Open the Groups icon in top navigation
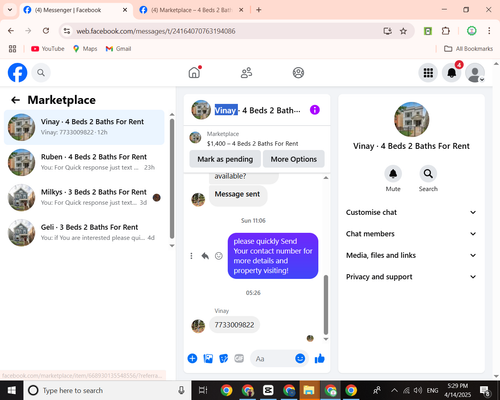This screenshot has width=500, height=400. [x=298, y=73]
